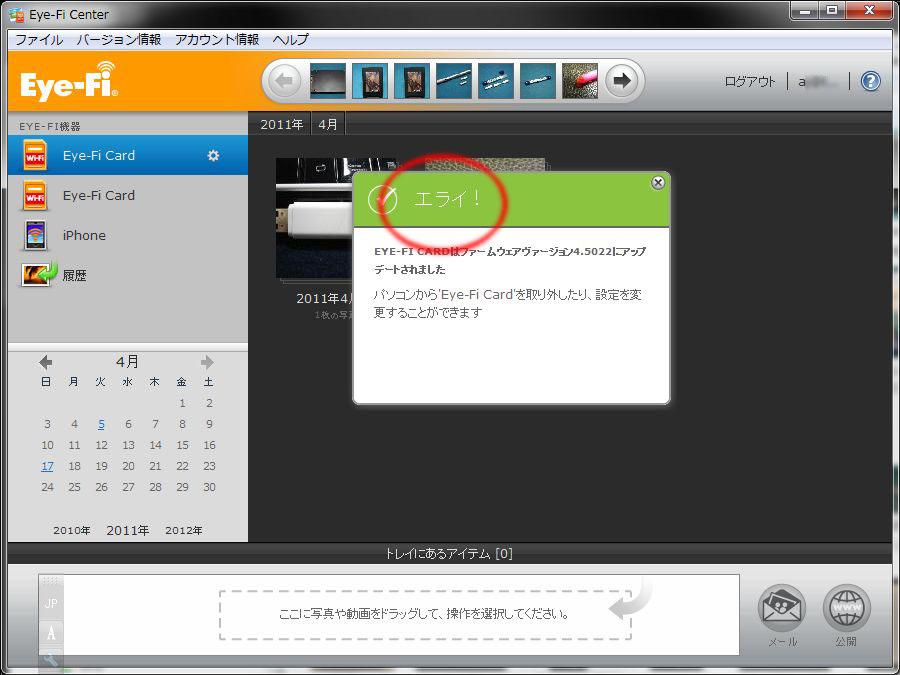The image size is (900, 675).
Task: Click the 2011年 breadcrumb tab
Action: click(x=281, y=124)
